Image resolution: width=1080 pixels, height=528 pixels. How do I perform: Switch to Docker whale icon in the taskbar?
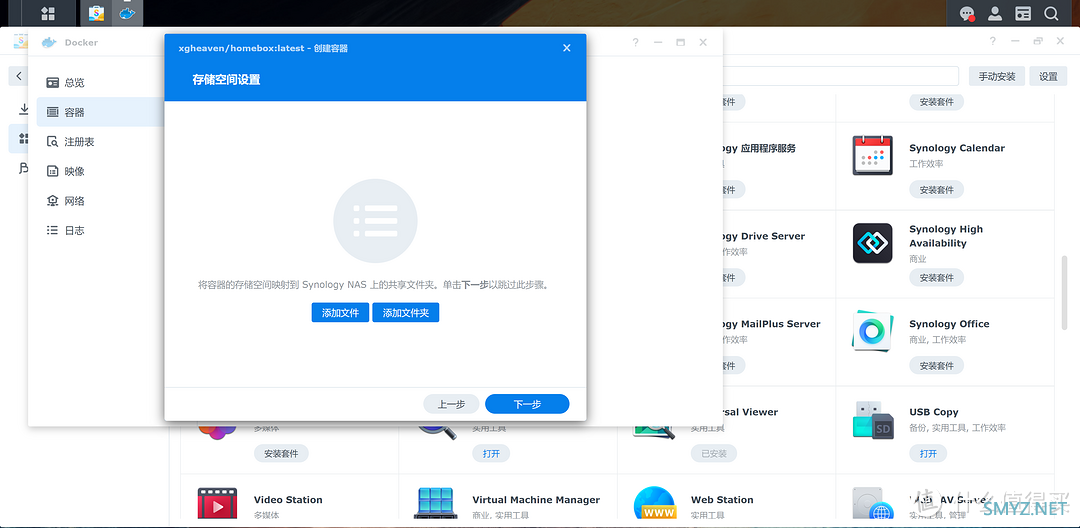[x=127, y=13]
